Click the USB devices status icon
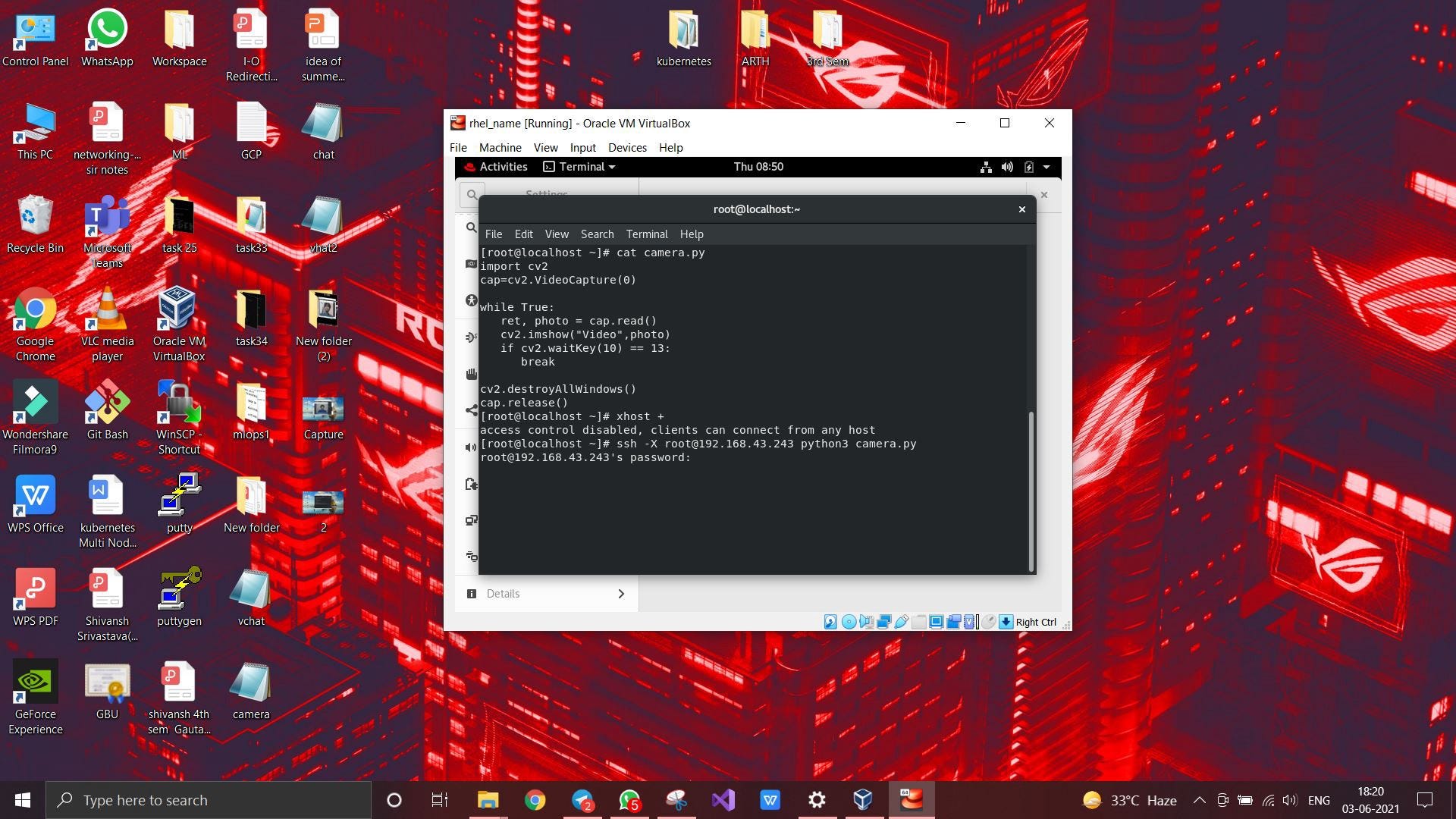The width and height of the screenshot is (1456, 819). tap(902, 622)
